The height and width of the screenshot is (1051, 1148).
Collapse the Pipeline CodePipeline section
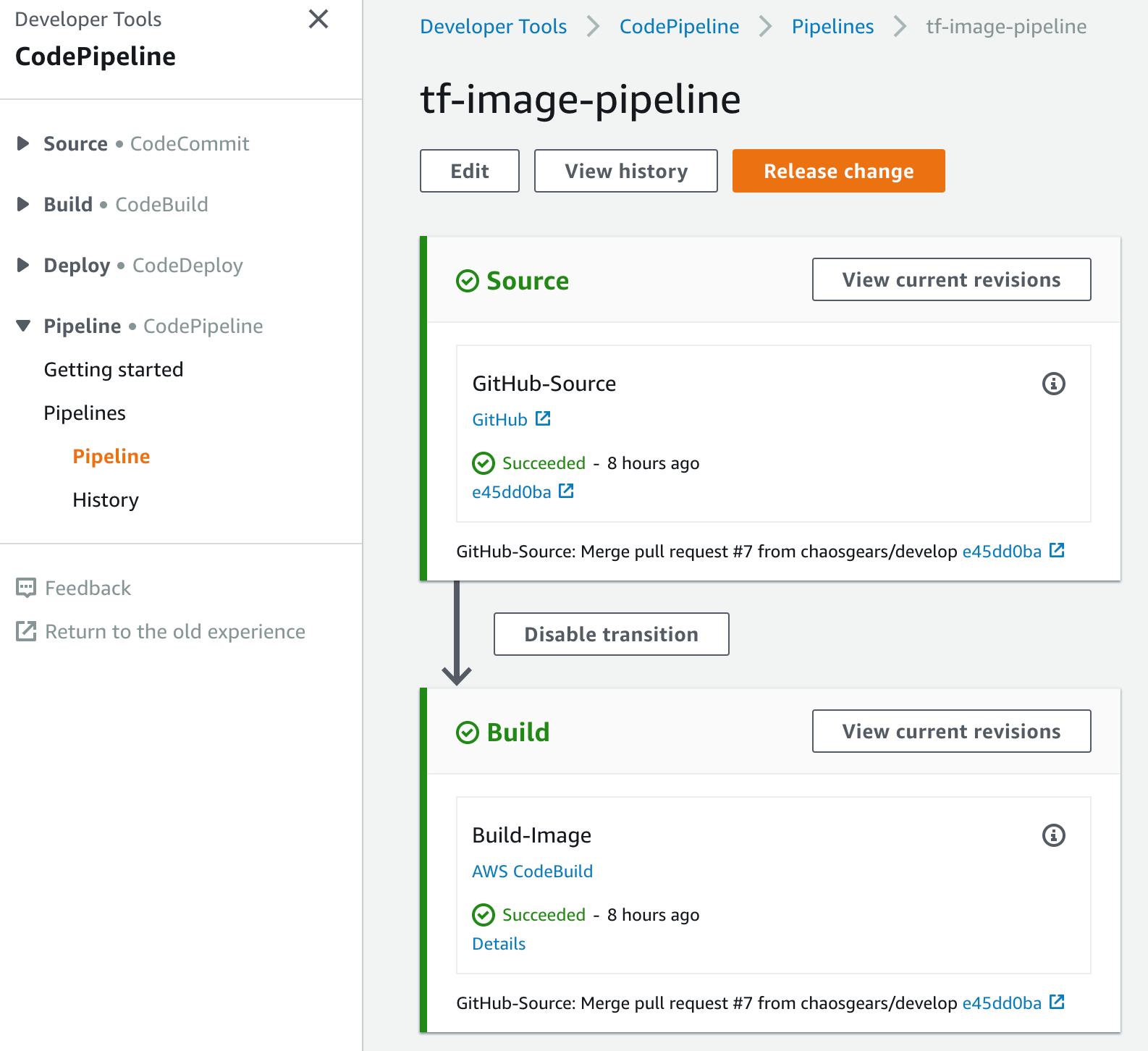pos(23,326)
